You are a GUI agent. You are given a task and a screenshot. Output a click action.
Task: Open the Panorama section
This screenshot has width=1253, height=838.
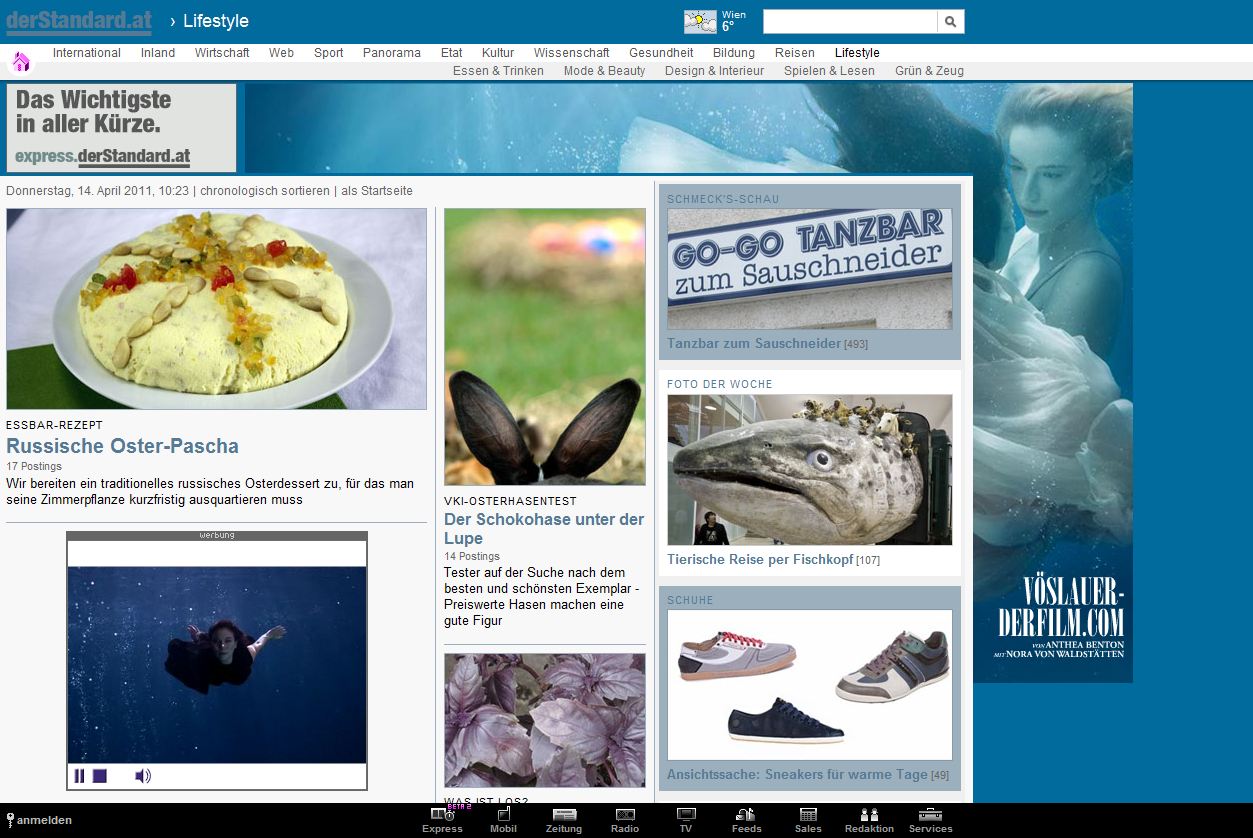(x=392, y=53)
